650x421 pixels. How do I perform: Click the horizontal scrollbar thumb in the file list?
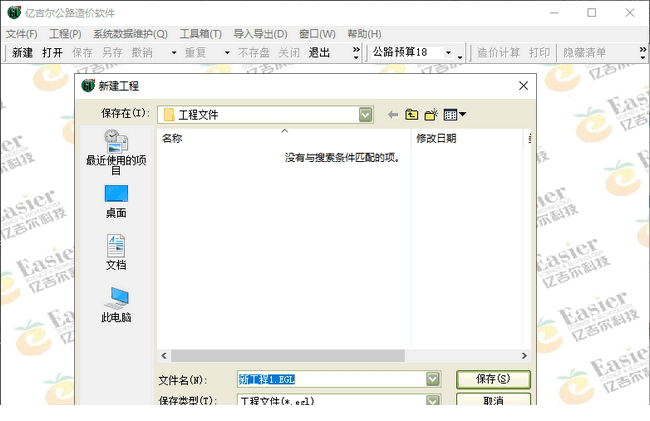tap(288, 356)
